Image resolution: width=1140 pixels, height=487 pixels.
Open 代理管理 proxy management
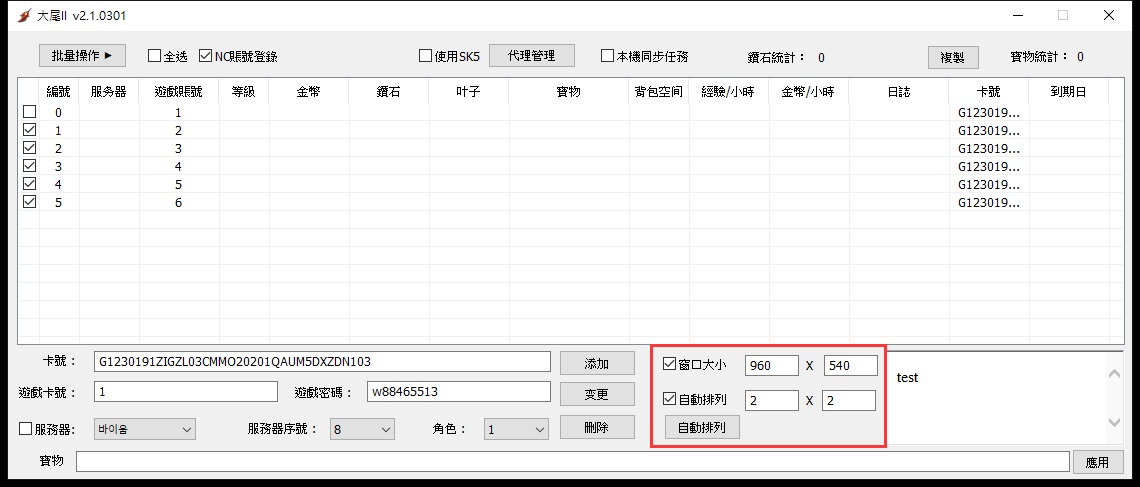531,56
